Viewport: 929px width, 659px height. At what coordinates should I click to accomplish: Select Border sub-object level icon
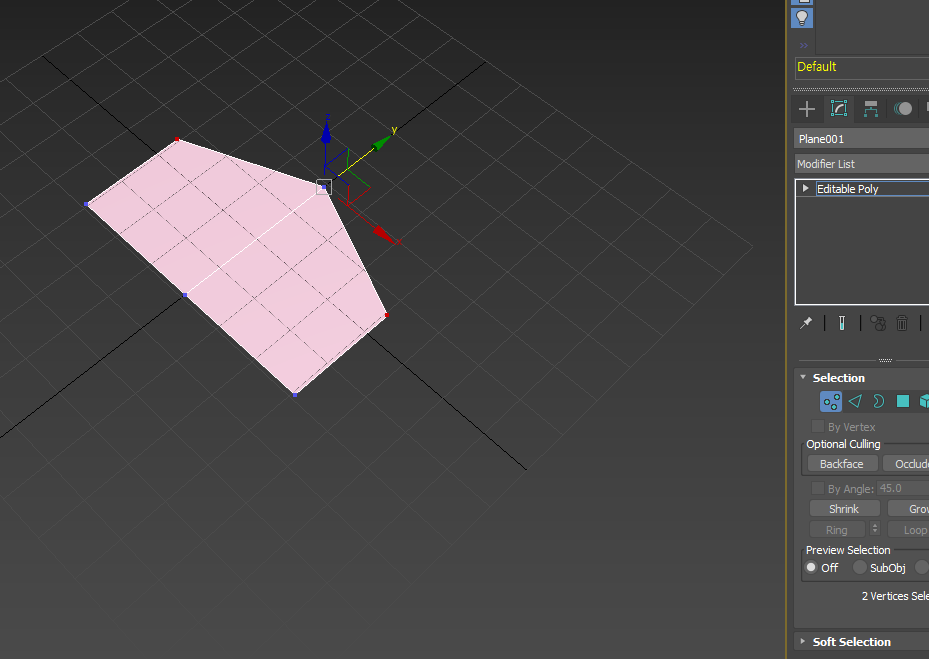click(x=879, y=401)
